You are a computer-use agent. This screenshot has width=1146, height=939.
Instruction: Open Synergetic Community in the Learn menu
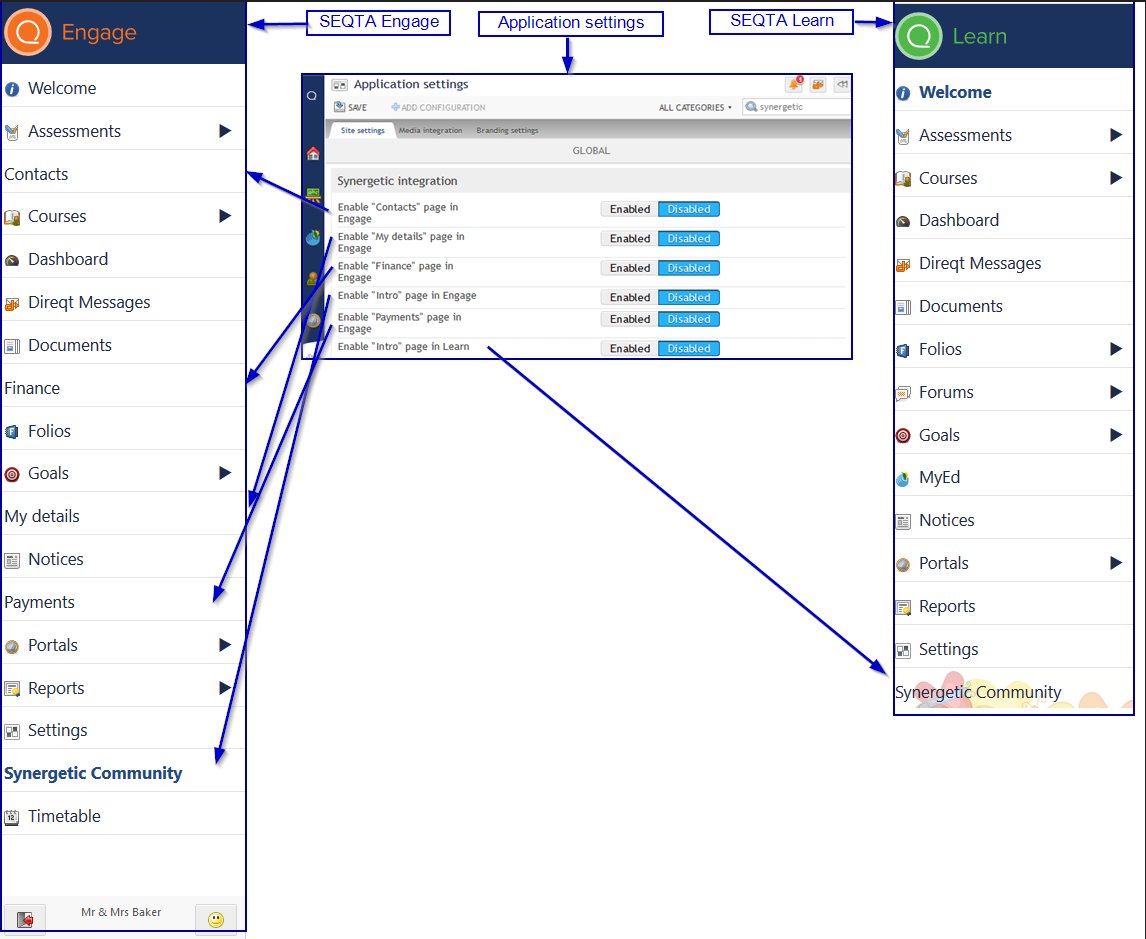978,691
